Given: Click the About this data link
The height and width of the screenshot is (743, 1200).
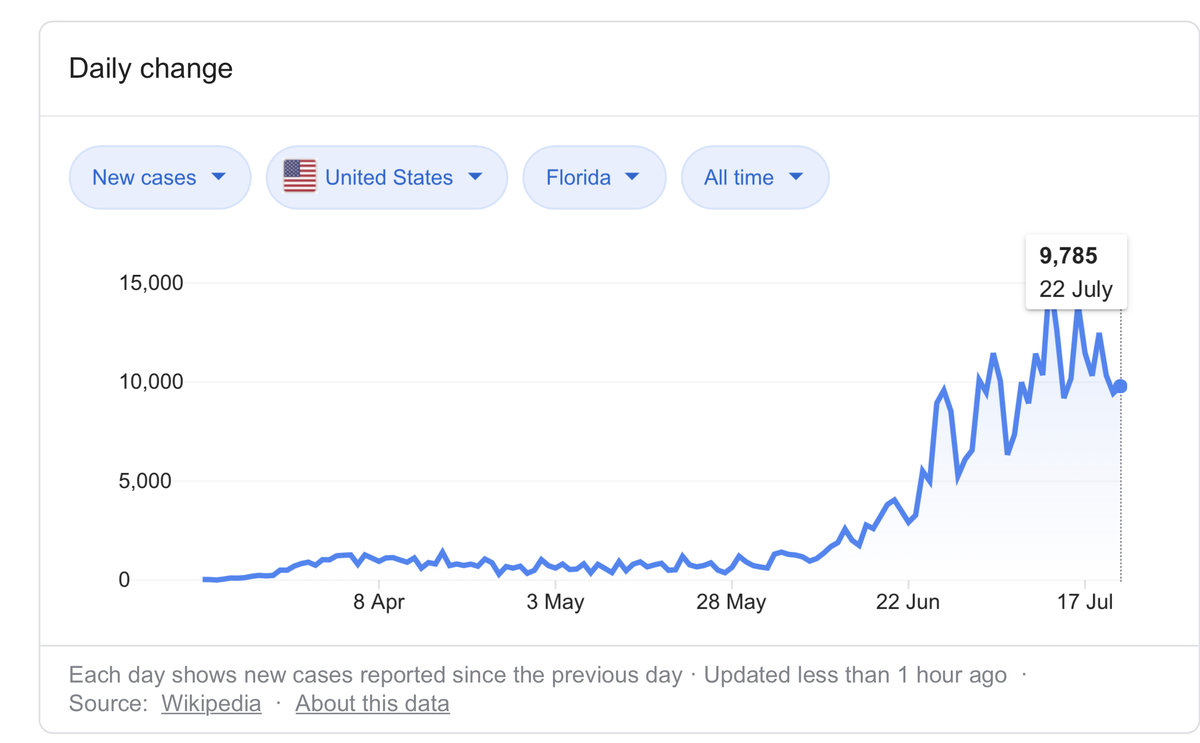Looking at the screenshot, I should pyautogui.click(x=372, y=703).
